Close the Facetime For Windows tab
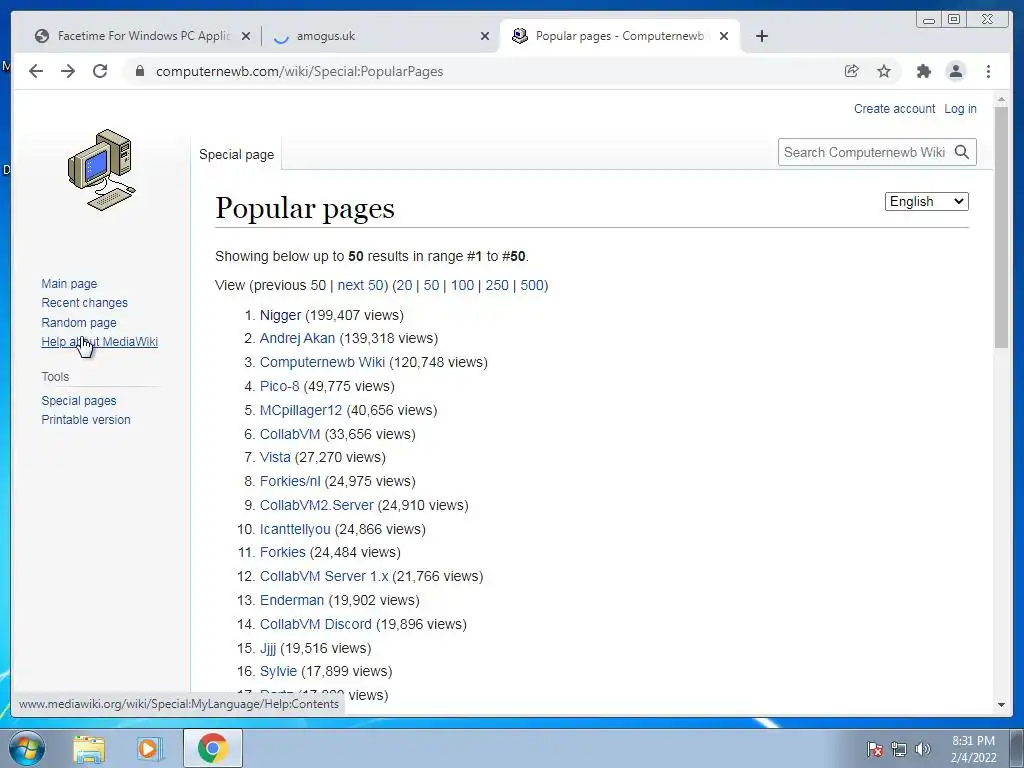The image size is (1024, 768). point(246,36)
